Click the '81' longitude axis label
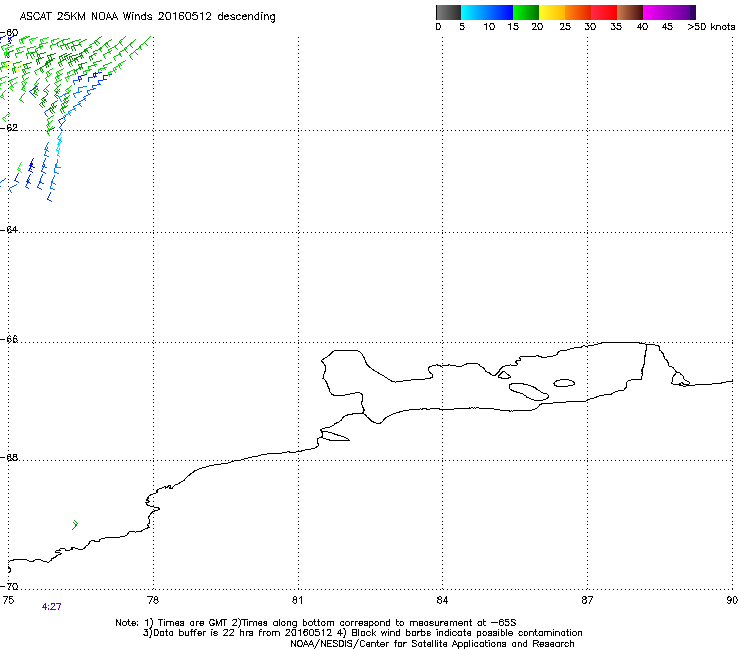The width and height of the screenshot is (740, 650). click(x=297, y=600)
